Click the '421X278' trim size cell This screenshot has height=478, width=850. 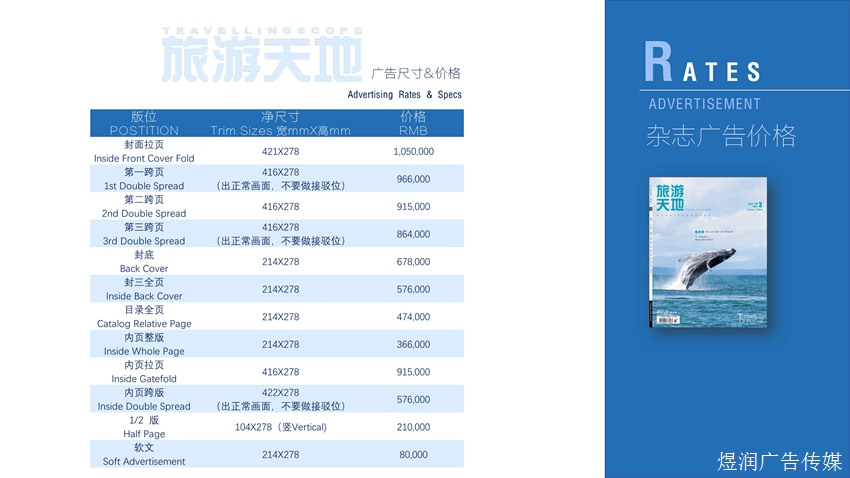tap(280, 152)
